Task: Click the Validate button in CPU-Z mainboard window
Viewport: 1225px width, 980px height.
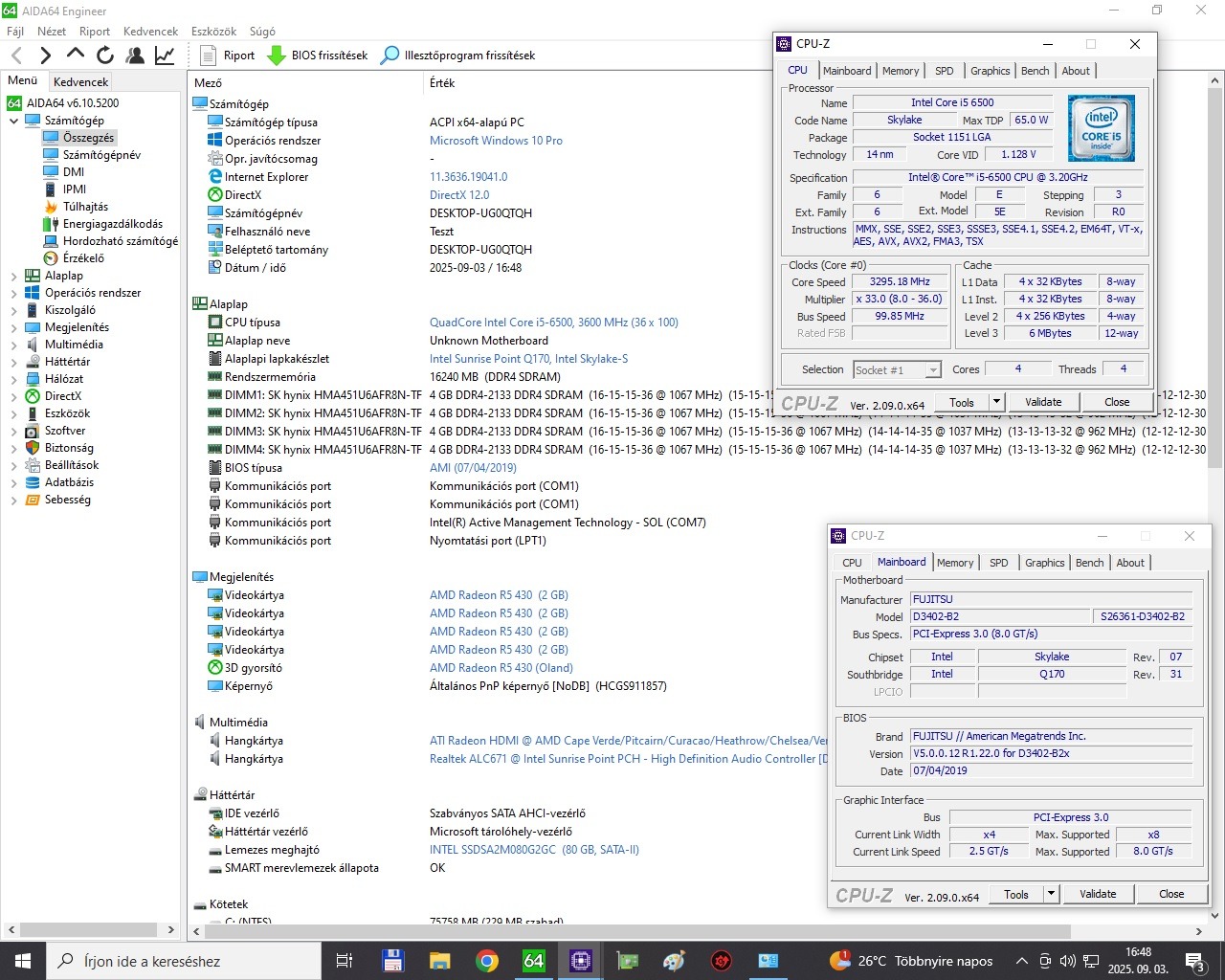Action: pos(1097,894)
